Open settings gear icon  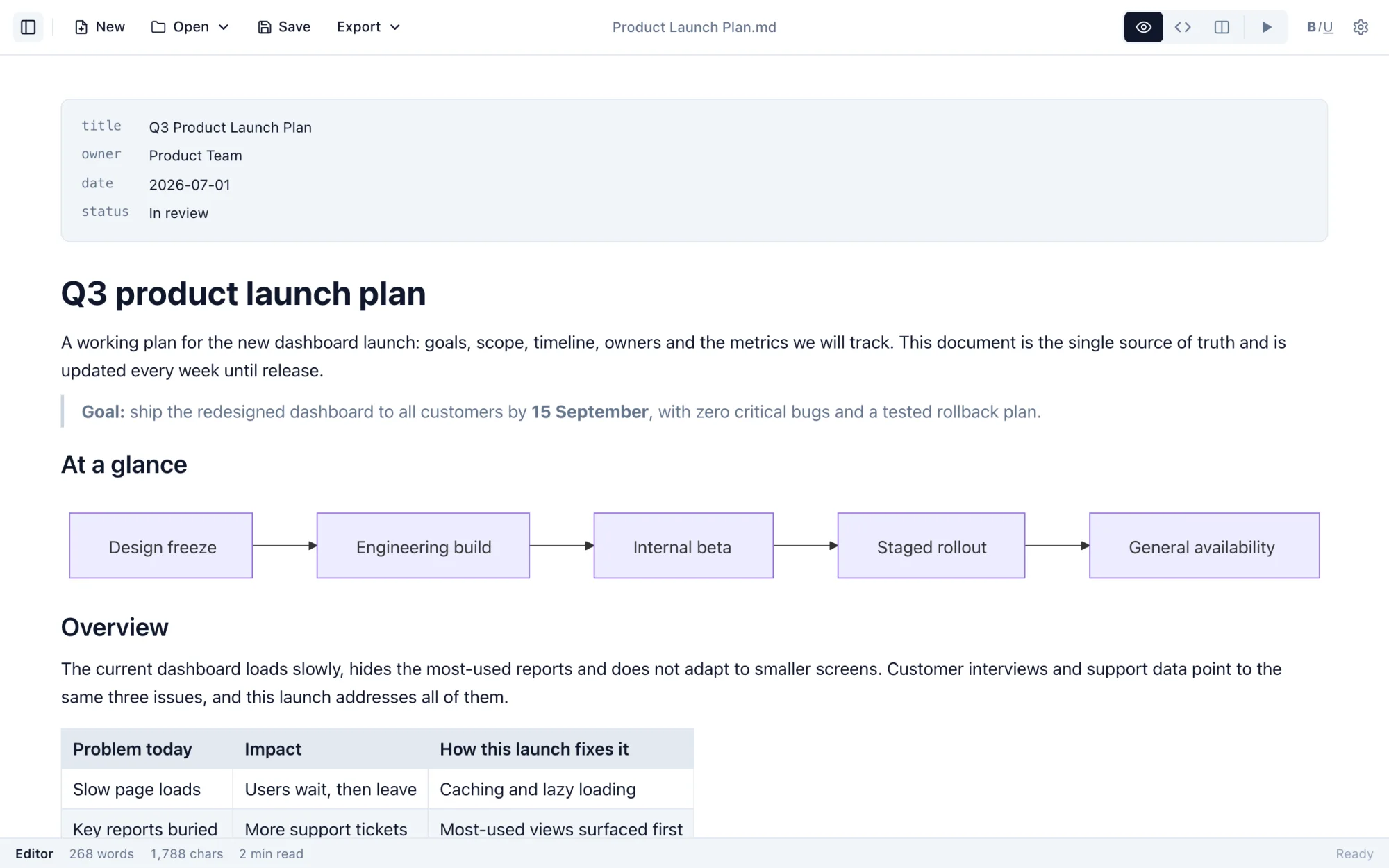point(1361,27)
